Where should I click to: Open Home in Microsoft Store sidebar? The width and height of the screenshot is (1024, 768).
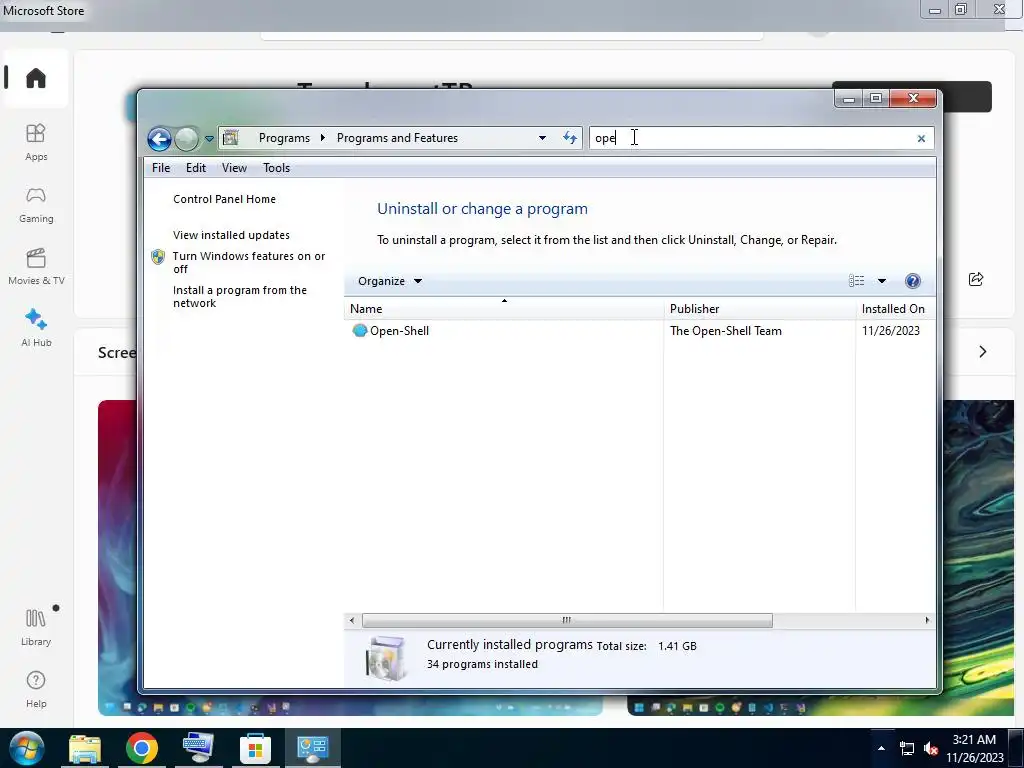coord(36,78)
